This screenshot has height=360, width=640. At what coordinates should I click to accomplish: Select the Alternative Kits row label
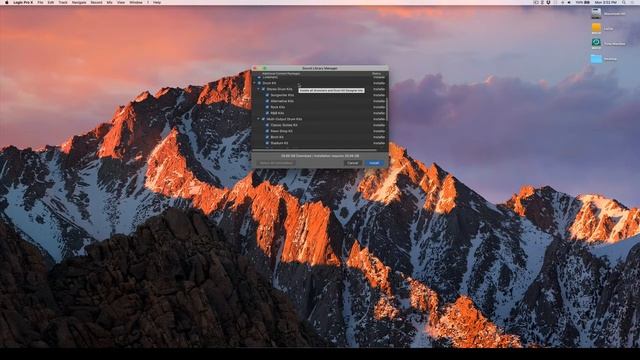pos(282,101)
